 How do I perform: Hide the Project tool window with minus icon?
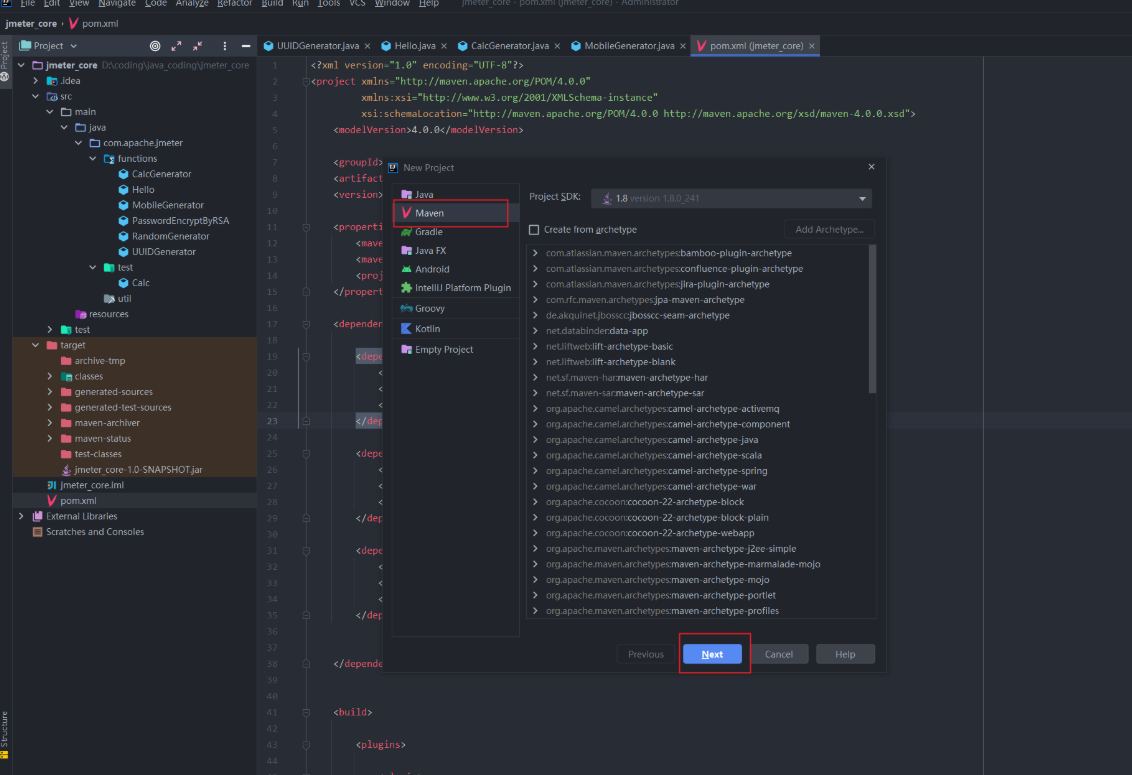click(245, 46)
